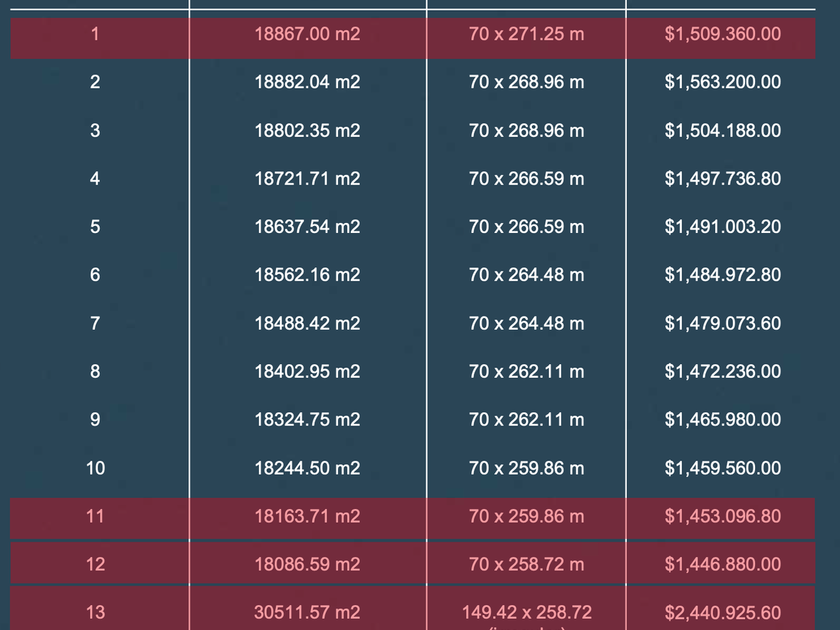Viewport: 840px width, 630px height.
Task: Select the price $1,453.096.80
Action: click(x=723, y=516)
